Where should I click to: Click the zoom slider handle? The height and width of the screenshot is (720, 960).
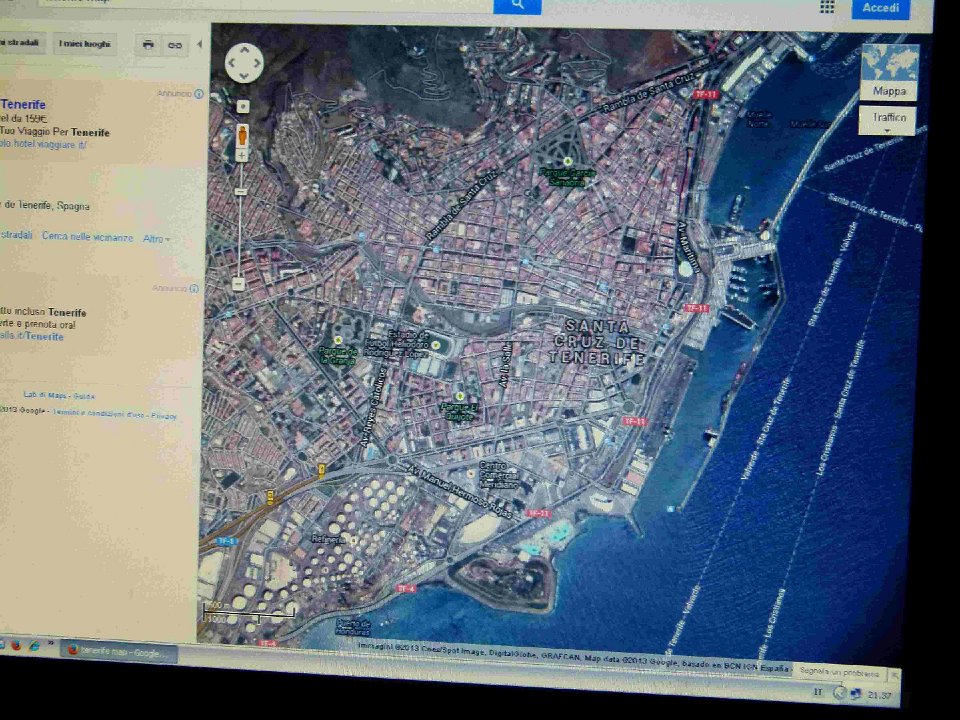[241, 192]
